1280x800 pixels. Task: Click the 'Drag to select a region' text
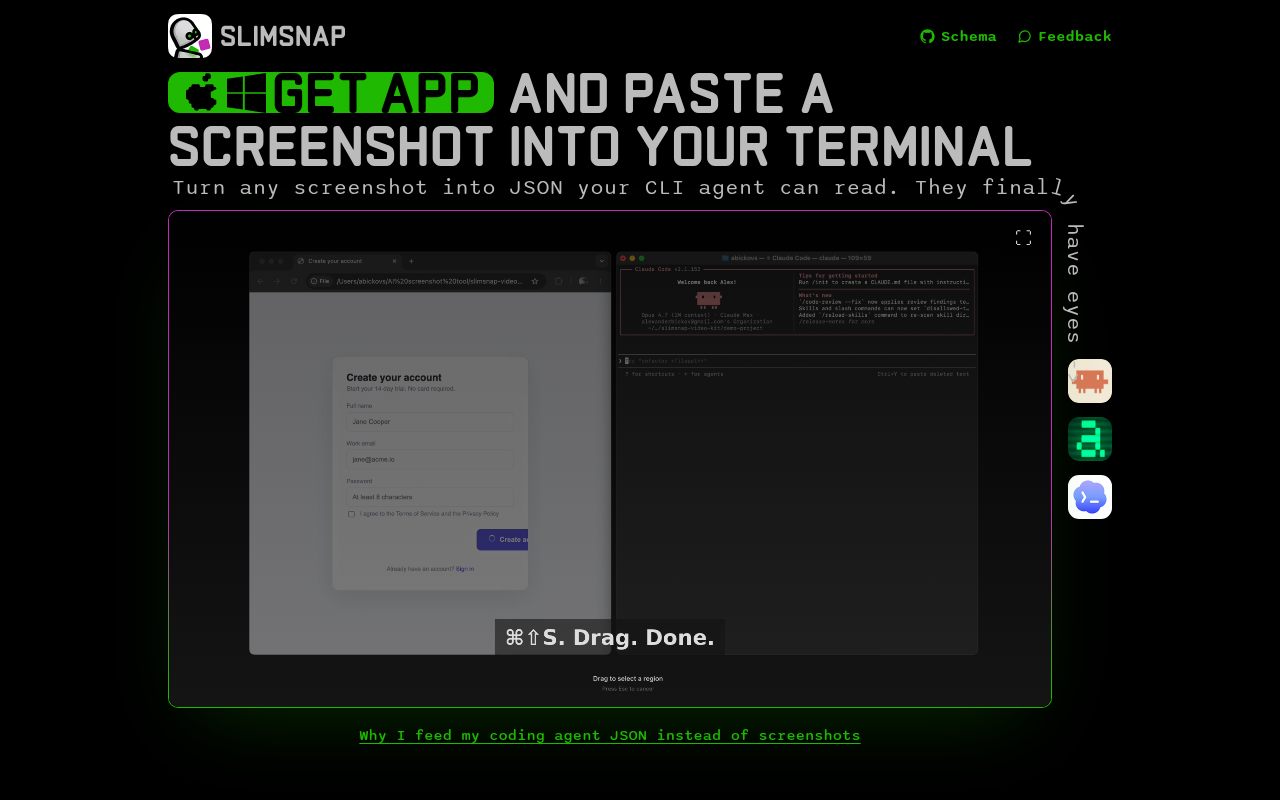tap(628, 678)
